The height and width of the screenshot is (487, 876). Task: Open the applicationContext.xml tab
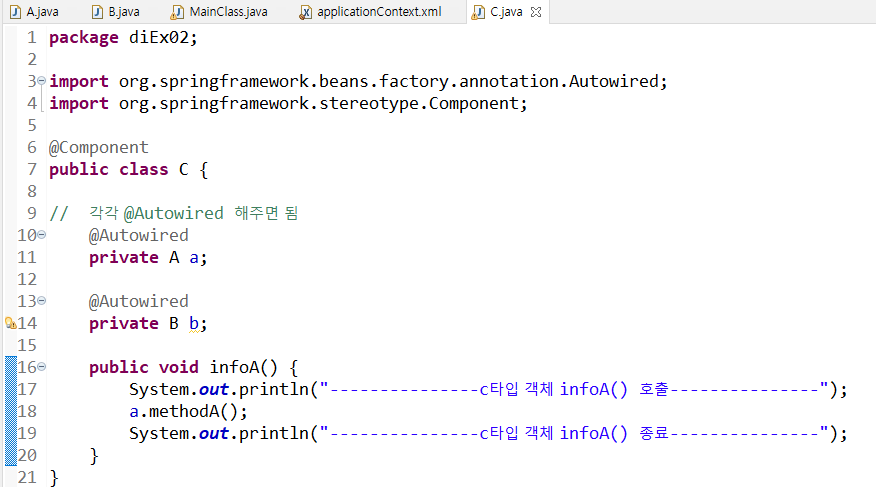tap(370, 12)
